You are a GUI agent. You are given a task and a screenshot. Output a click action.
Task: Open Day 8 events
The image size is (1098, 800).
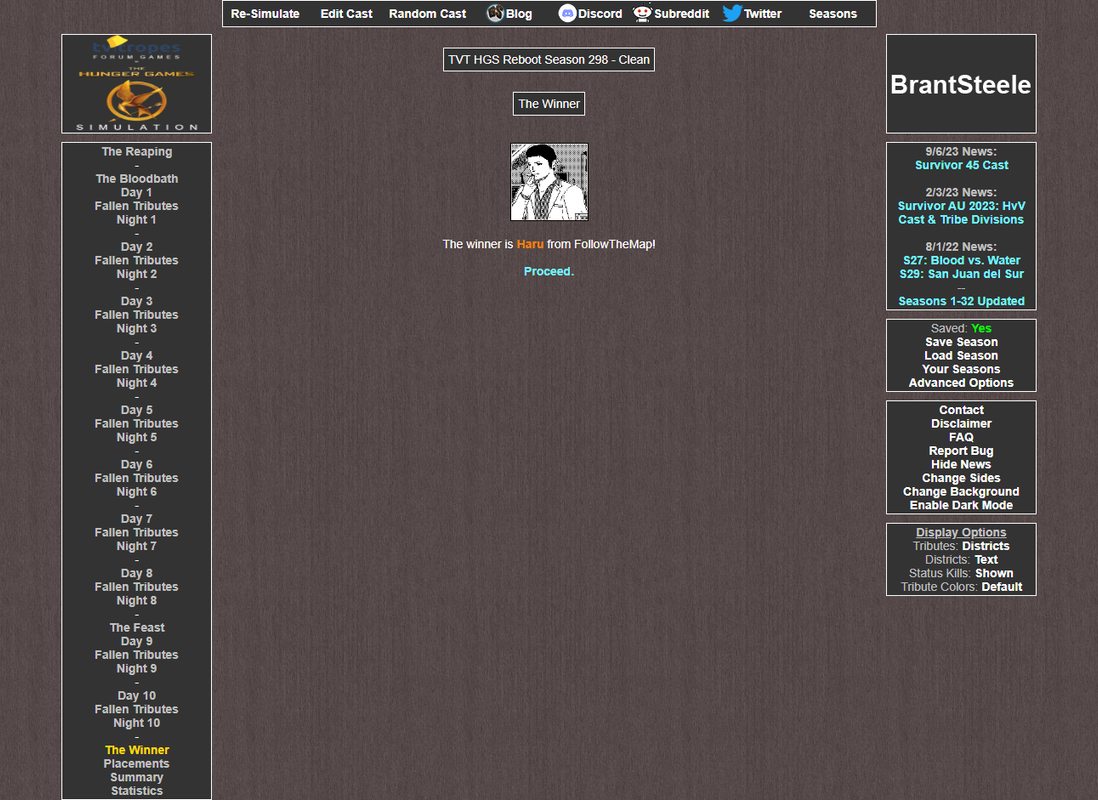tap(137, 573)
